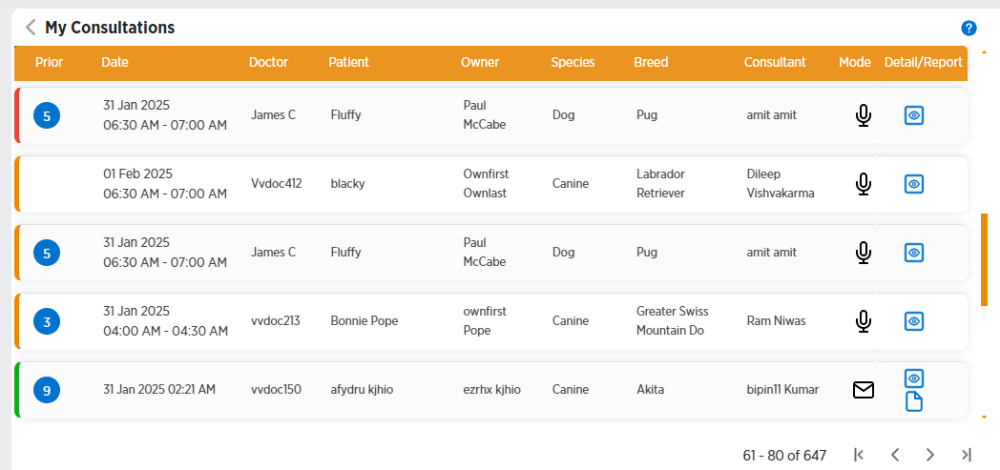
Task: Click the 'Canine' species in the Akita row
Action: pos(570,389)
